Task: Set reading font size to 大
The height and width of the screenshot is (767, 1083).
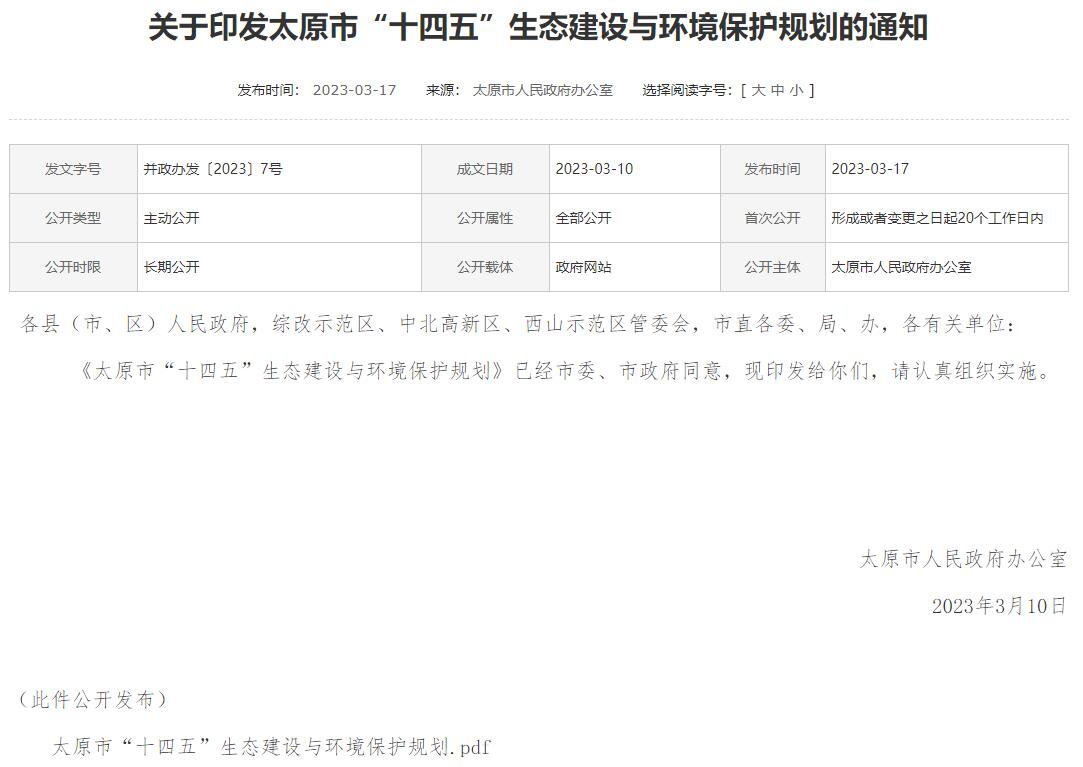Action: (x=758, y=91)
